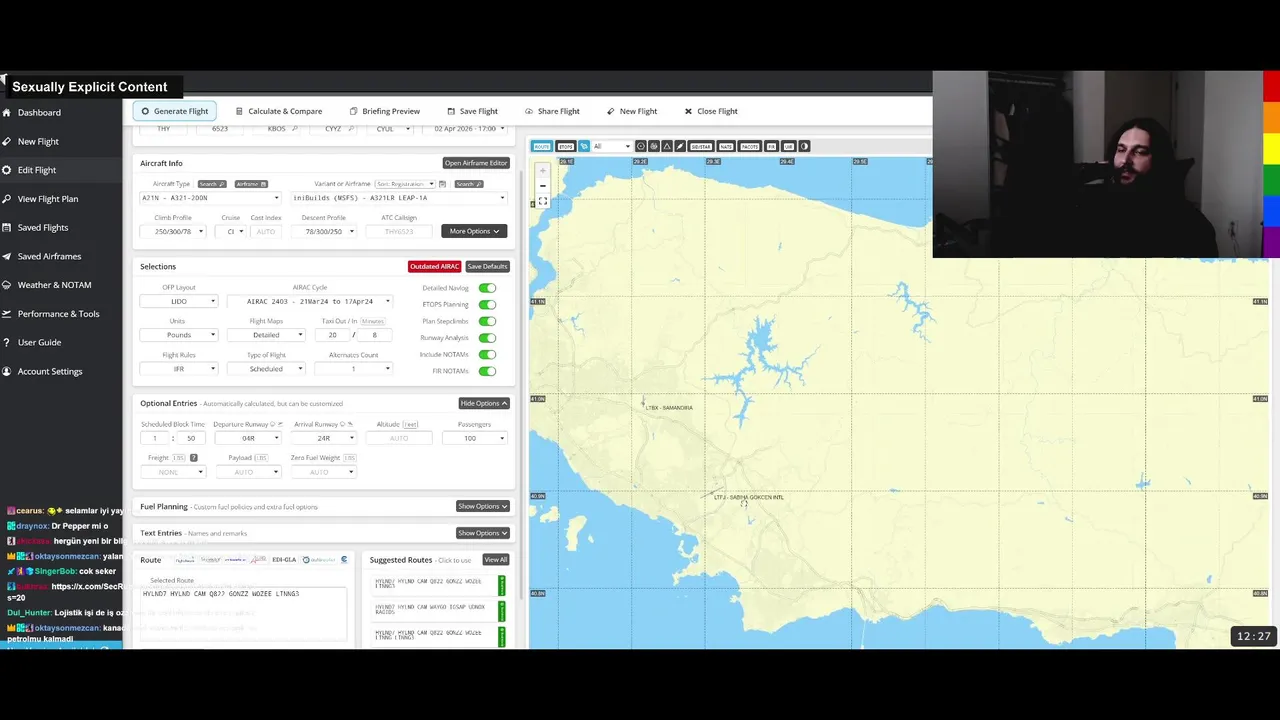Open the Units Pounds dropdown
This screenshot has height=720, width=1280.
pos(179,335)
